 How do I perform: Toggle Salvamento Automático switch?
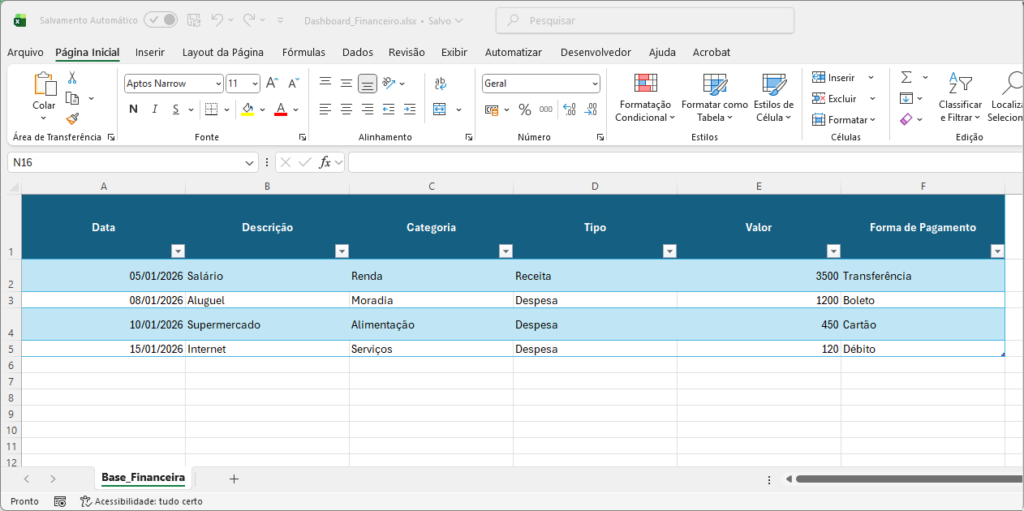coord(161,20)
